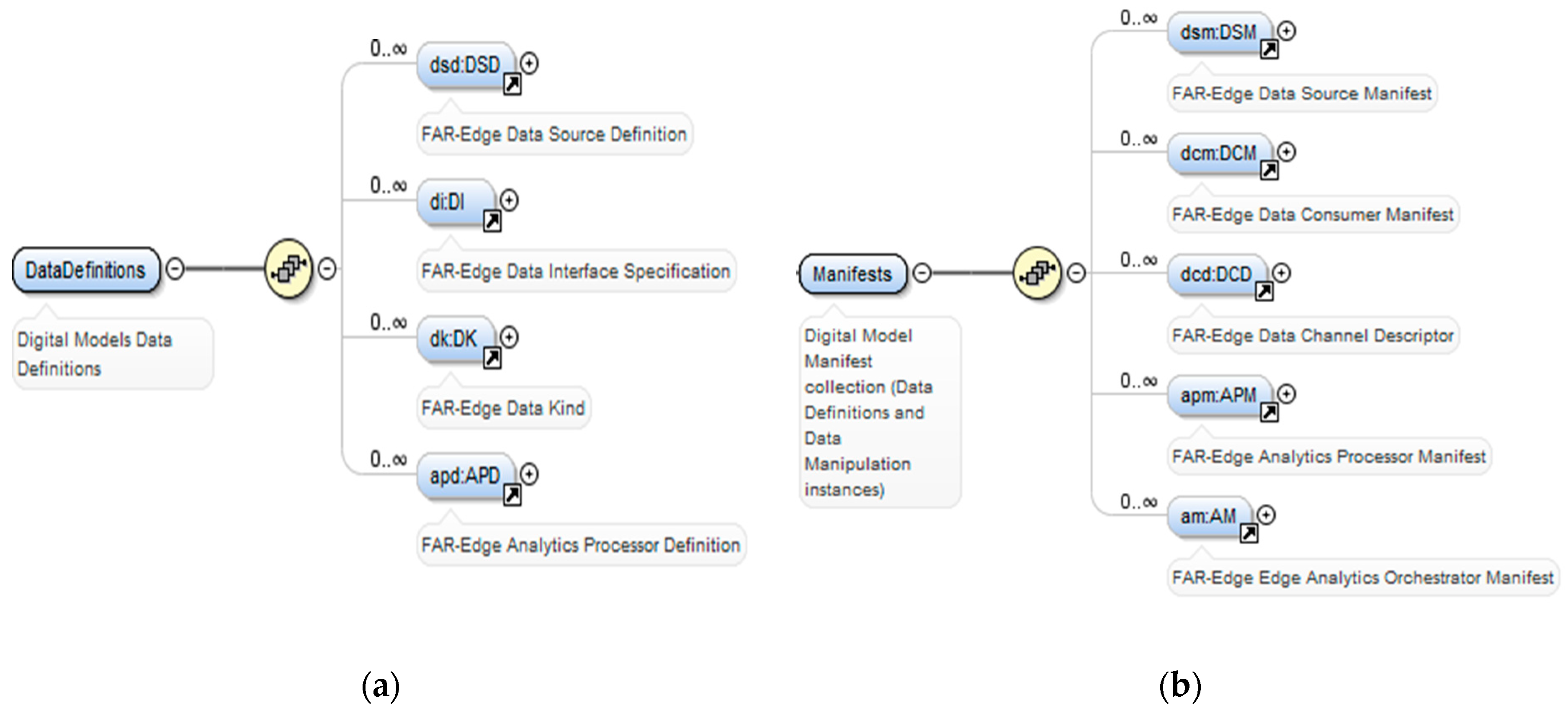Screen dimensions: 1568x716
Task: Expand the dk:DK element
Action: pos(510,337)
